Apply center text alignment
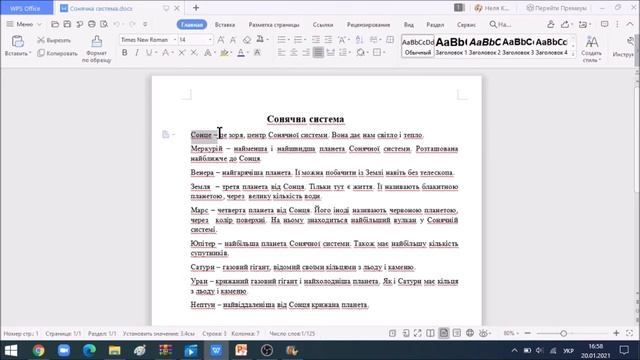Viewport: 640px width, 360px height. pyautogui.click(x=293, y=52)
